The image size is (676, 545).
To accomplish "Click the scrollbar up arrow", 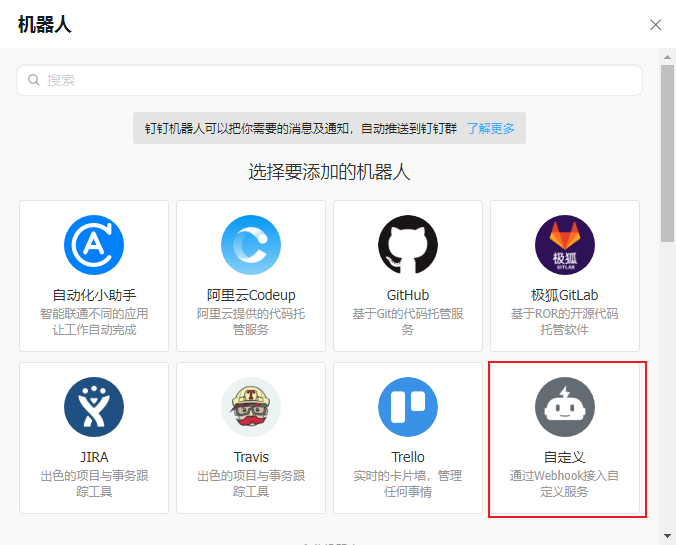I will [667, 57].
